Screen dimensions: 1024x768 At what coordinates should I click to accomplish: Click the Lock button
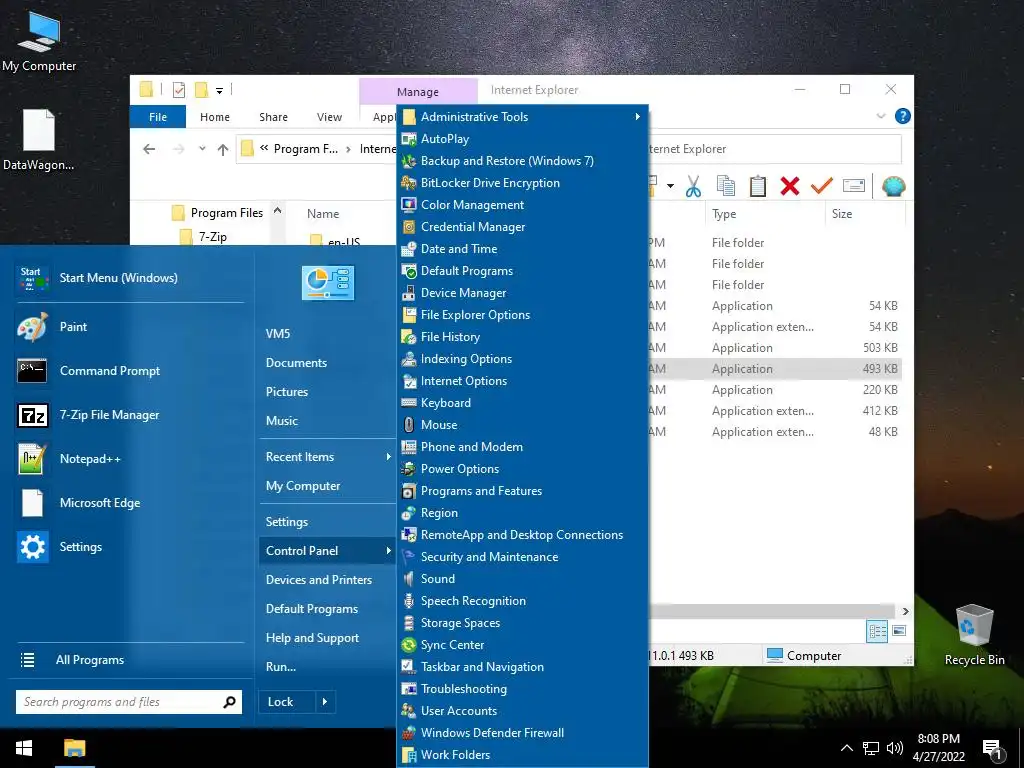coord(287,702)
